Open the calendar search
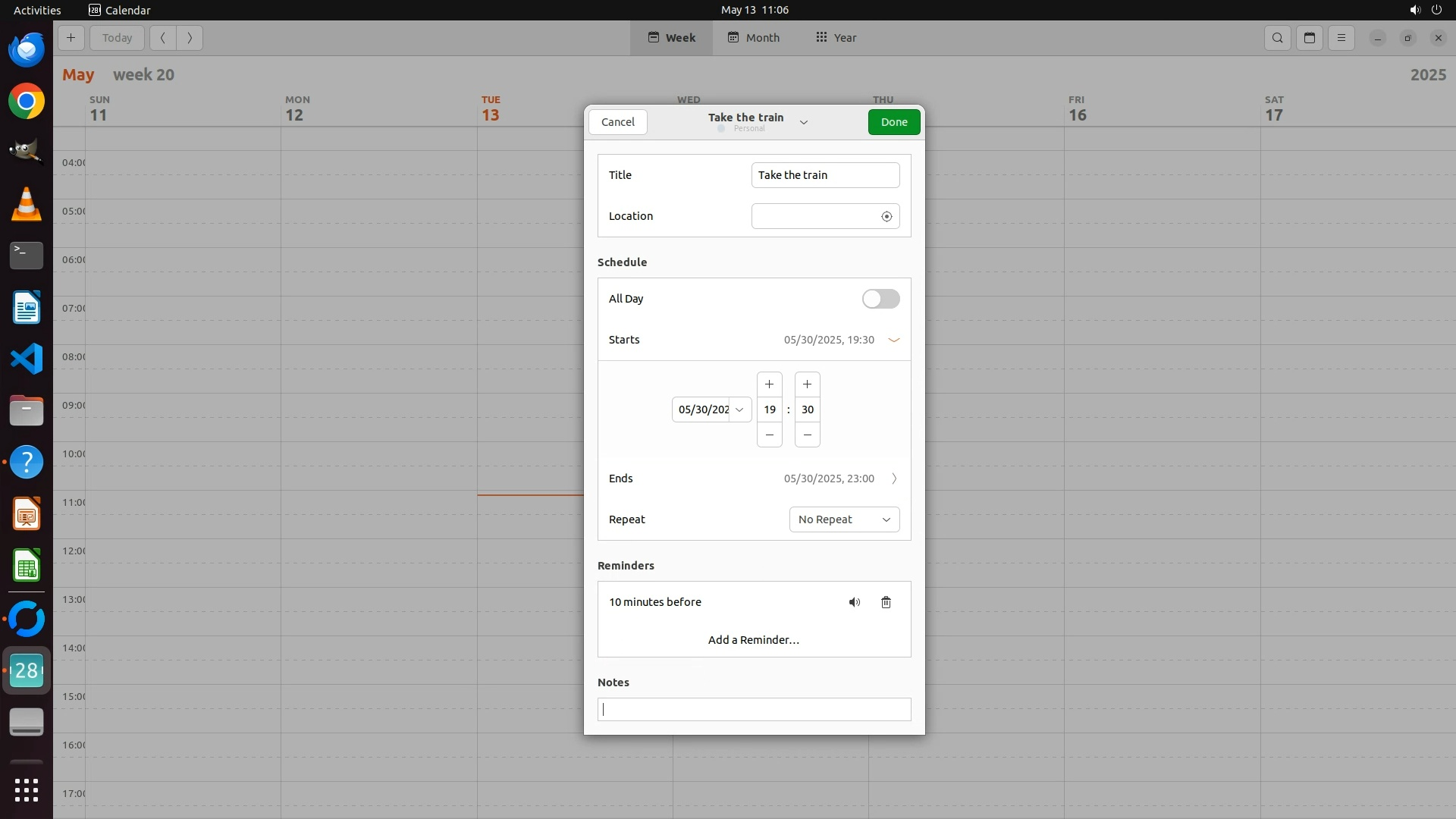The height and width of the screenshot is (819, 1456). pyautogui.click(x=1278, y=38)
